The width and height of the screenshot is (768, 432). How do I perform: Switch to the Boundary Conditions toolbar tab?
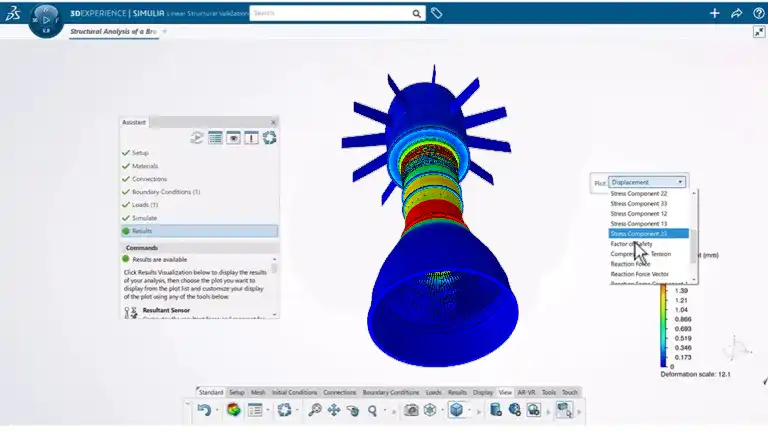pyautogui.click(x=390, y=393)
